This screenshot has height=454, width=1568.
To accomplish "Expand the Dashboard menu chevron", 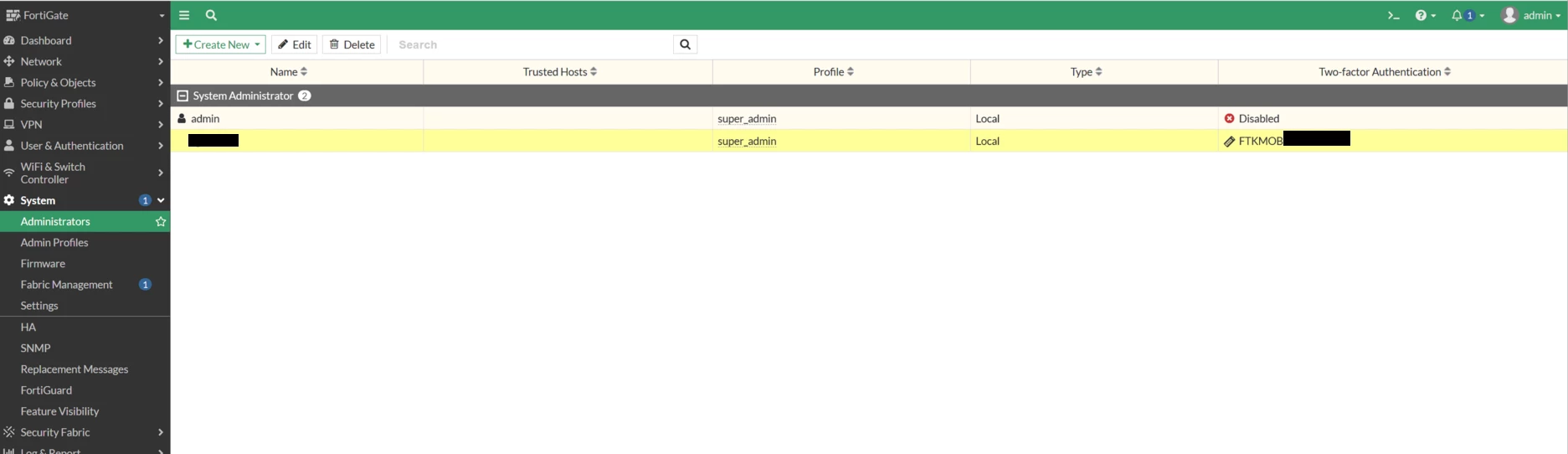I will point(161,40).
